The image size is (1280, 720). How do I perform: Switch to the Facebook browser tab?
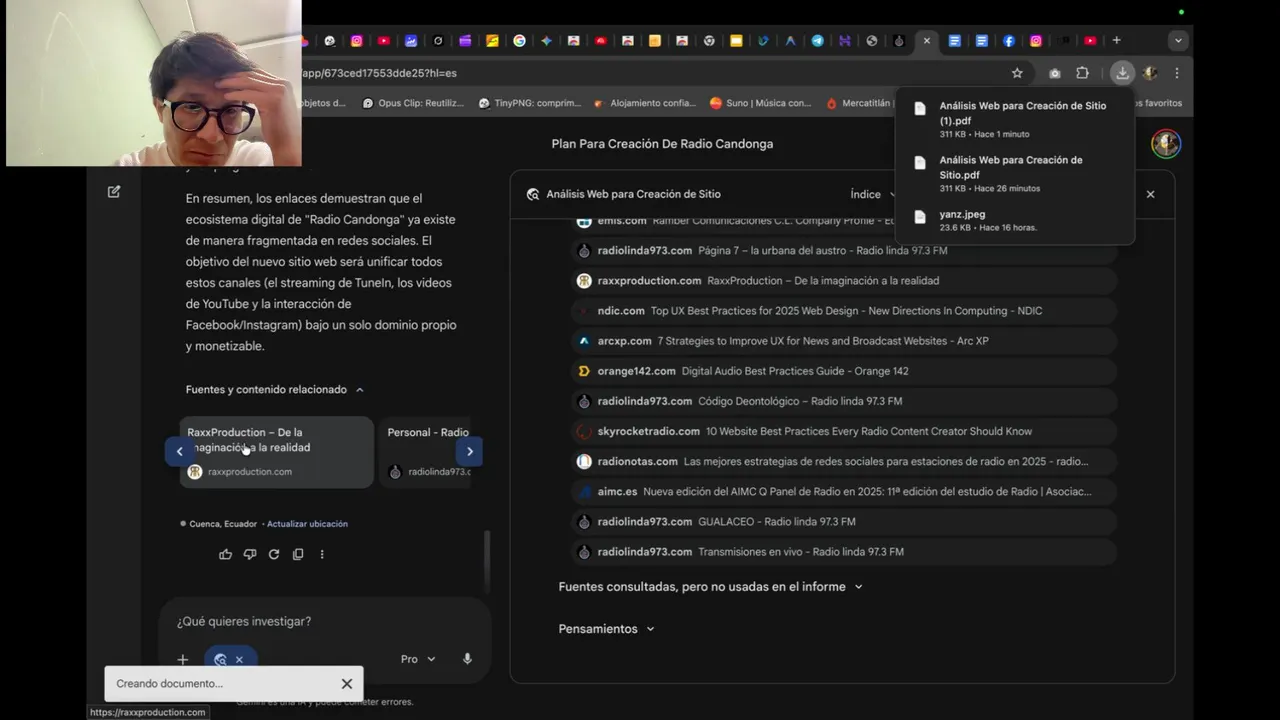coord(1009,41)
